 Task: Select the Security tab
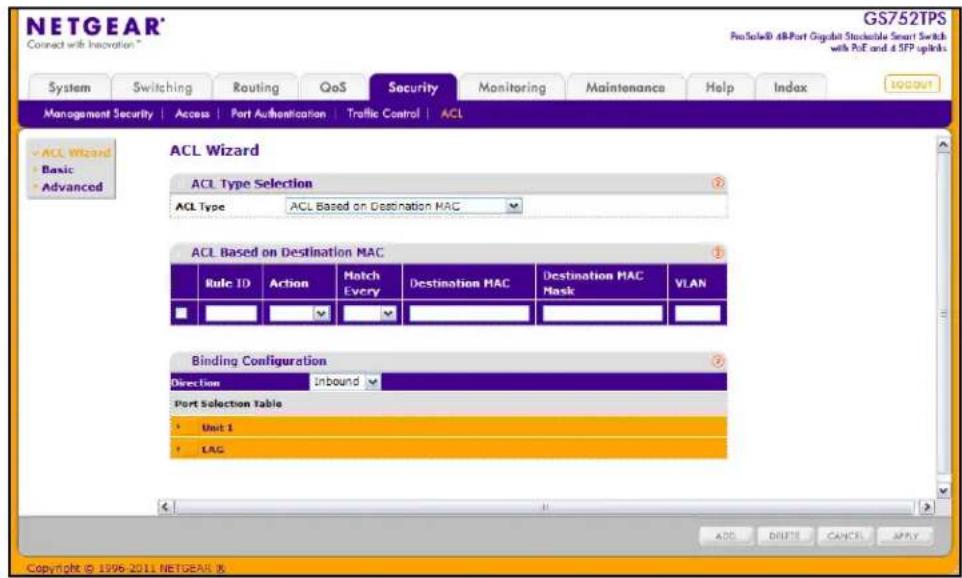tap(413, 88)
